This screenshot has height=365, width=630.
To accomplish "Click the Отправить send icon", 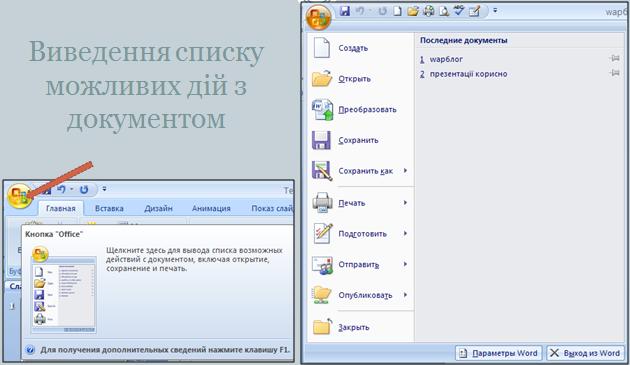I will [322, 265].
